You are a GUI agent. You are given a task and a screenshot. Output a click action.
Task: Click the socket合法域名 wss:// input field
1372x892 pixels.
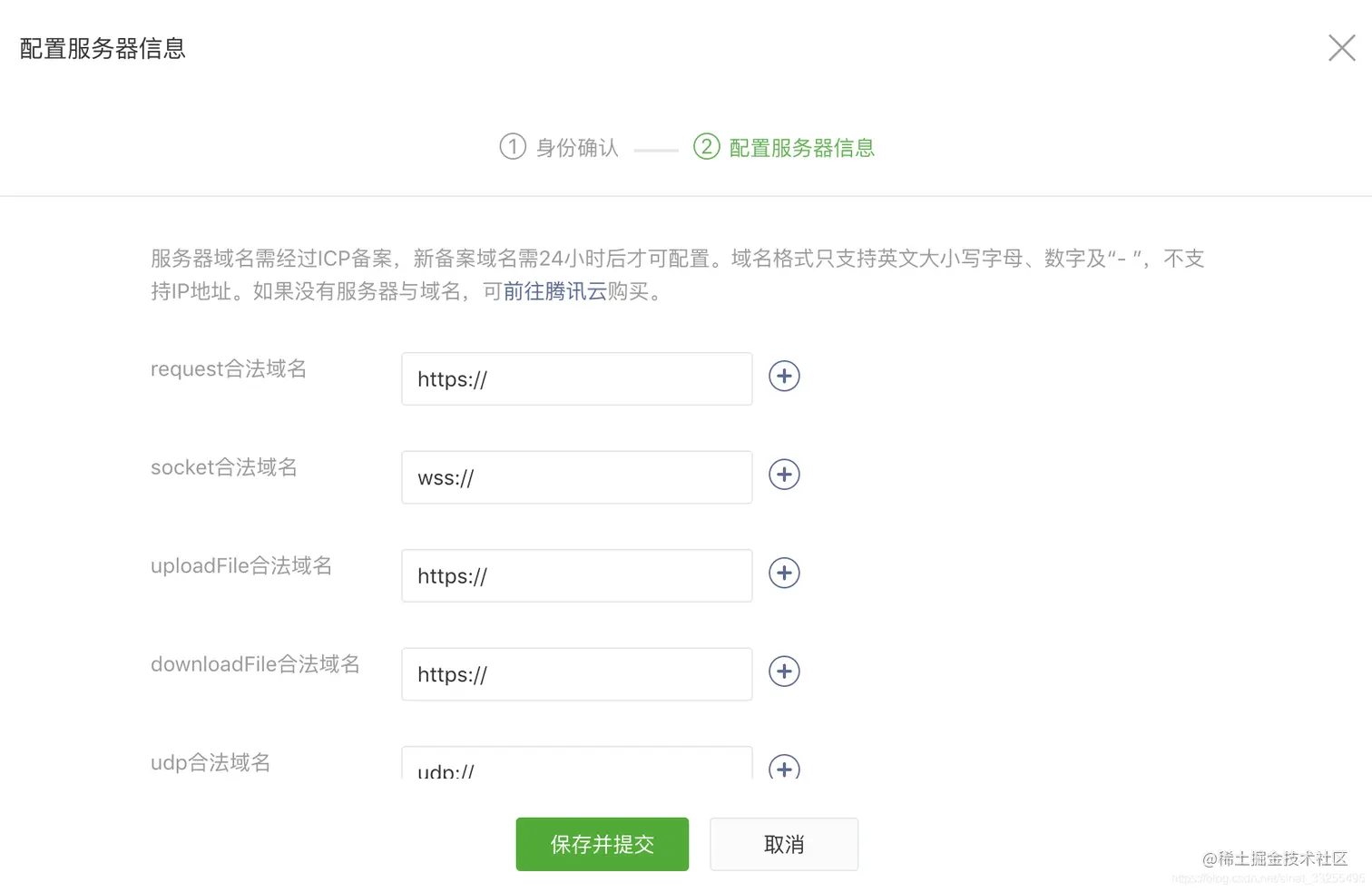point(576,477)
